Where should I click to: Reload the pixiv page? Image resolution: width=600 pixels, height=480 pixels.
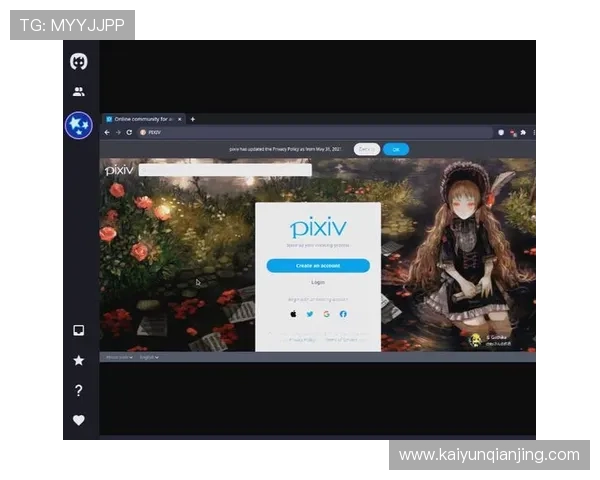click(x=129, y=132)
